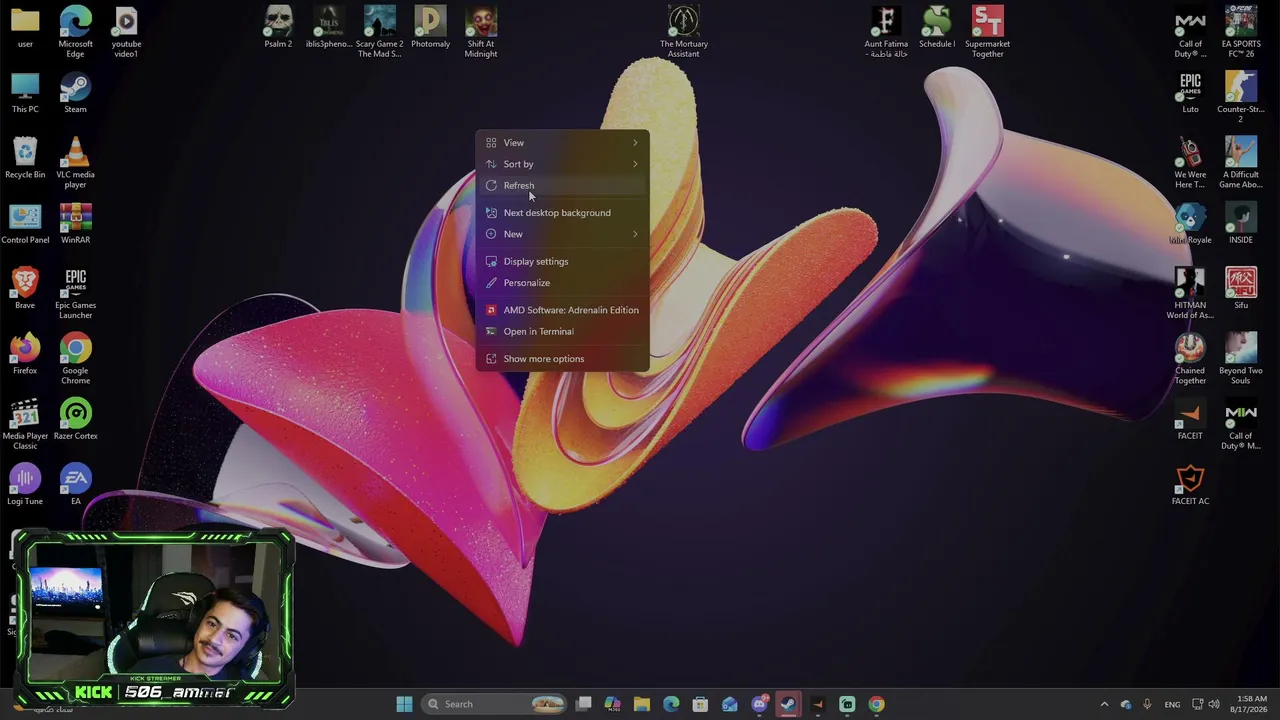Open Steam from the taskbar
Viewport: 1280px width, 720px height.
tap(788, 704)
